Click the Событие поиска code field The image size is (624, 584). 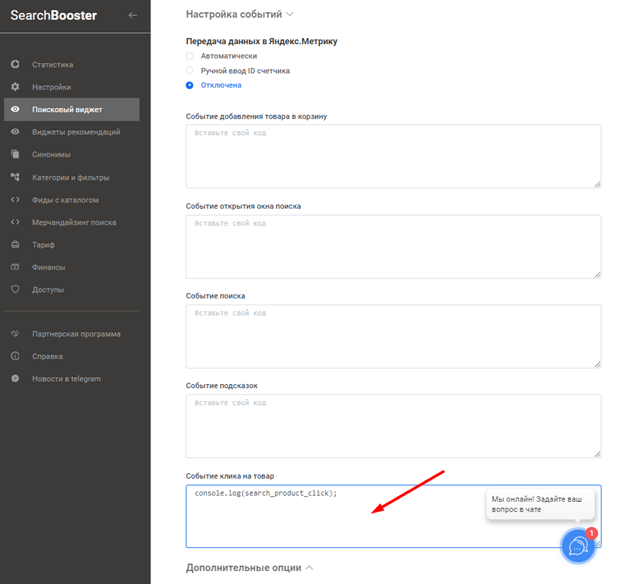(393, 336)
